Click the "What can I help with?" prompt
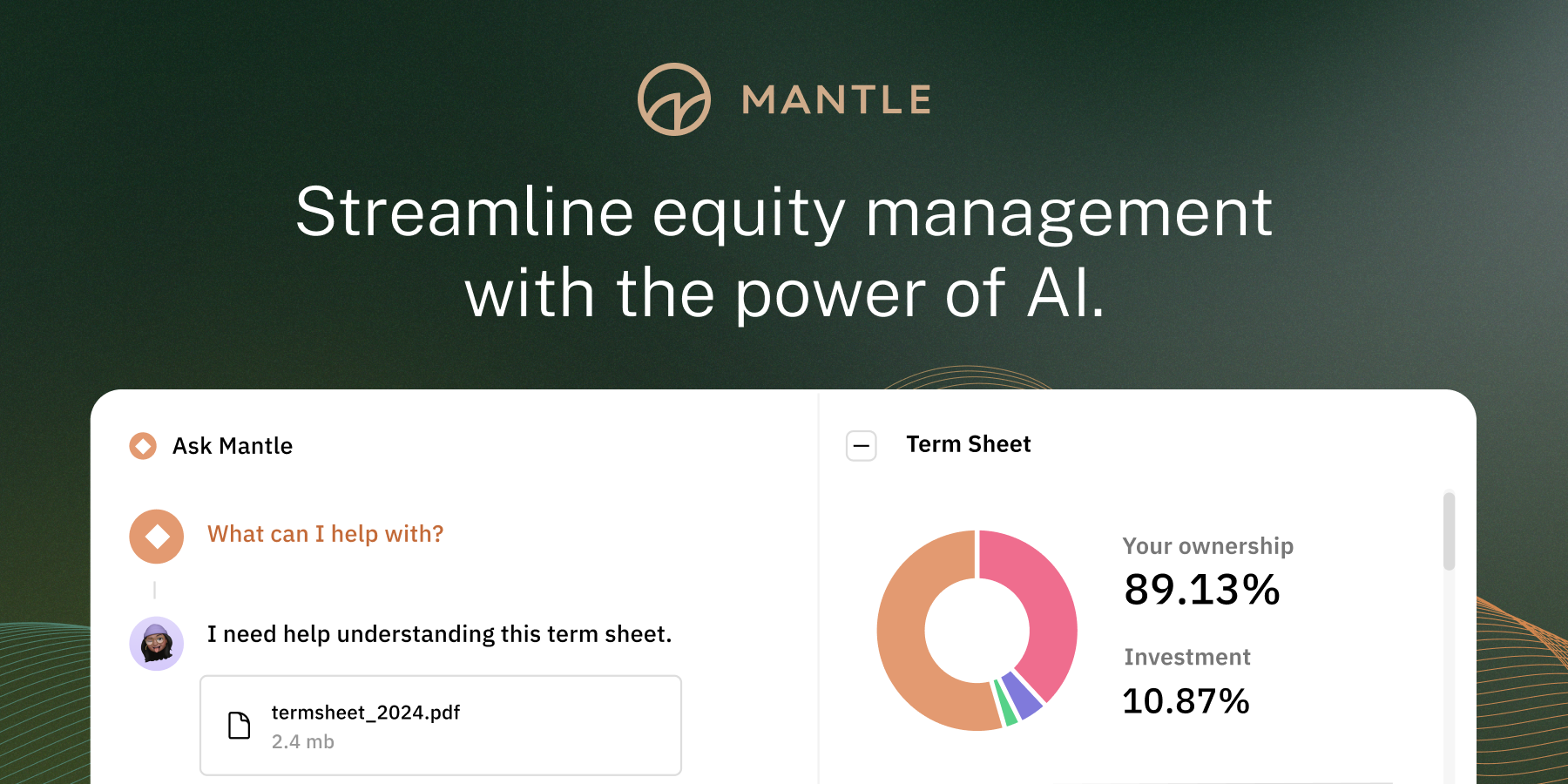Viewport: 1568px width, 784px height. click(325, 534)
